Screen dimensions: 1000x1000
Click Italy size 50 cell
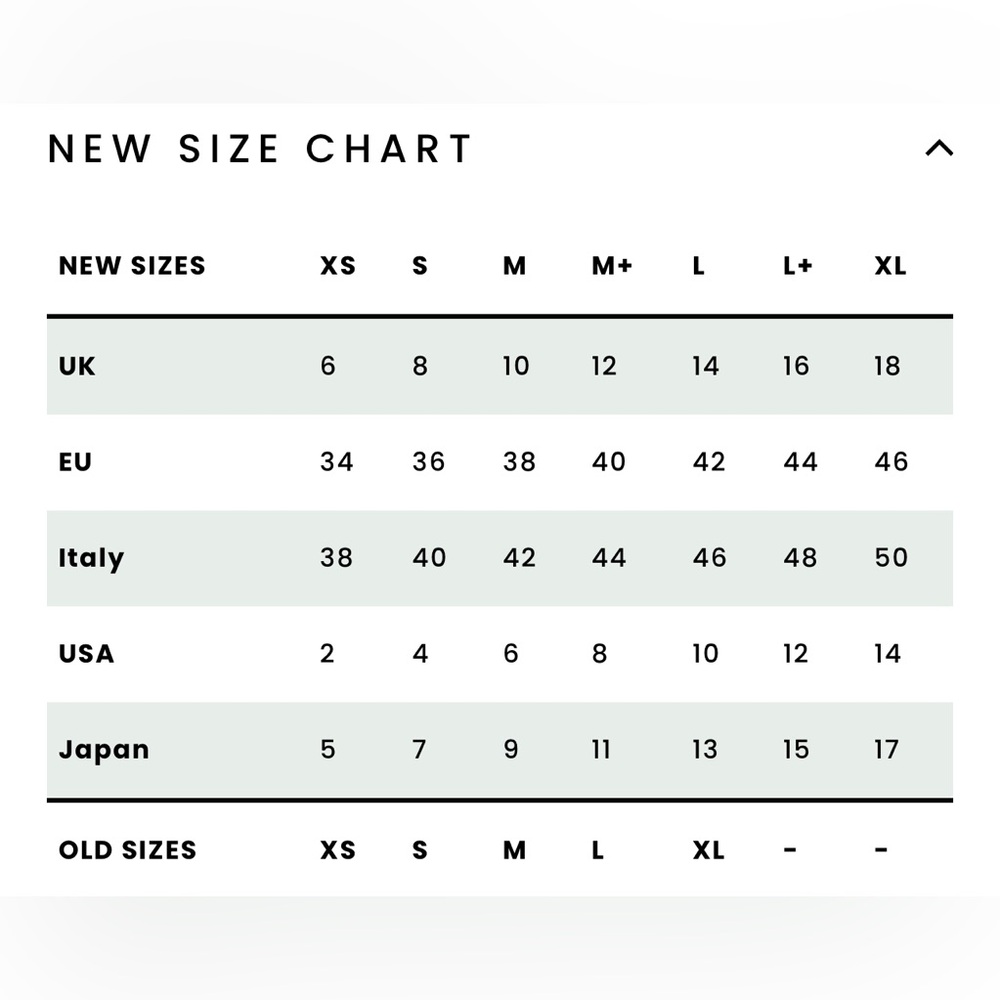pos(891,558)
